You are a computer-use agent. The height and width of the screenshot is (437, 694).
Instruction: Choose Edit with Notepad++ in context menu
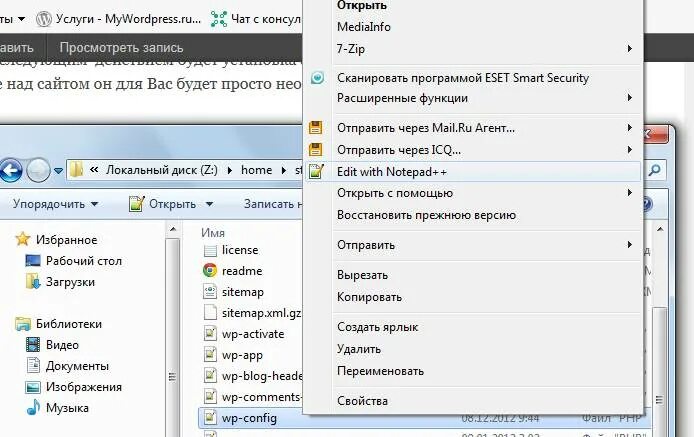coord(473,172)
